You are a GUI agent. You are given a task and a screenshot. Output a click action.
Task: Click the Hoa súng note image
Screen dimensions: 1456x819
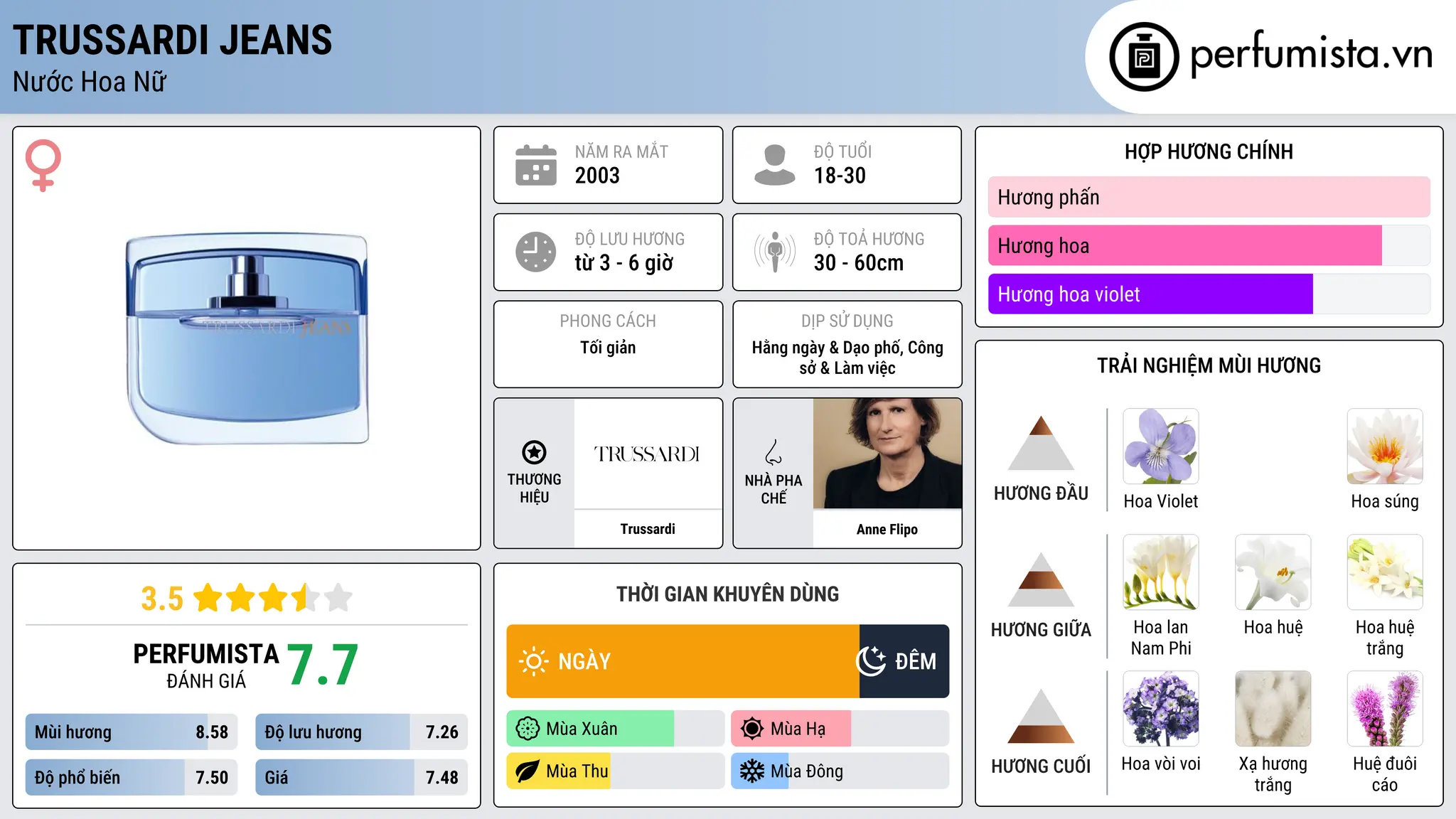[x=1385, y=446]
